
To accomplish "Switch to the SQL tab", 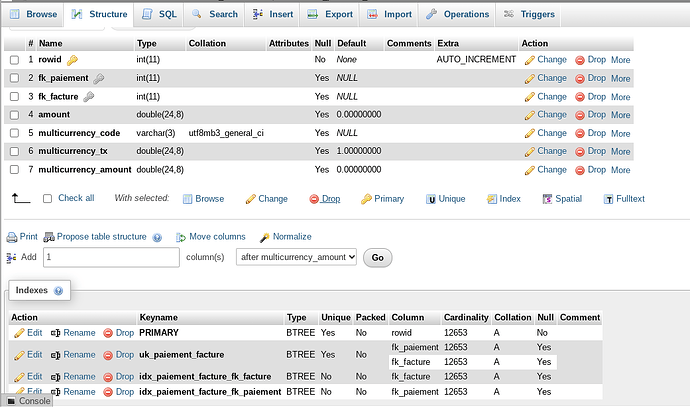I will tap(158, 15).
